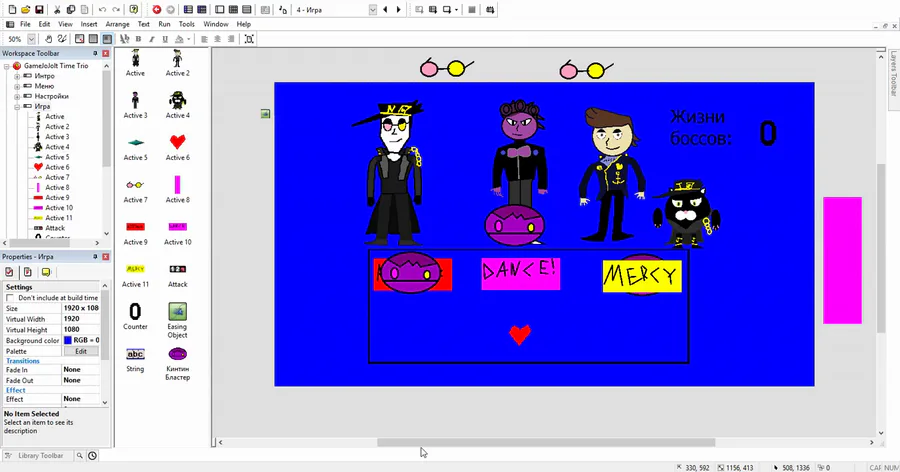Select Кинтин Бластер object in object list
This screenshot has height=472, width=900.
coord(177,363)
